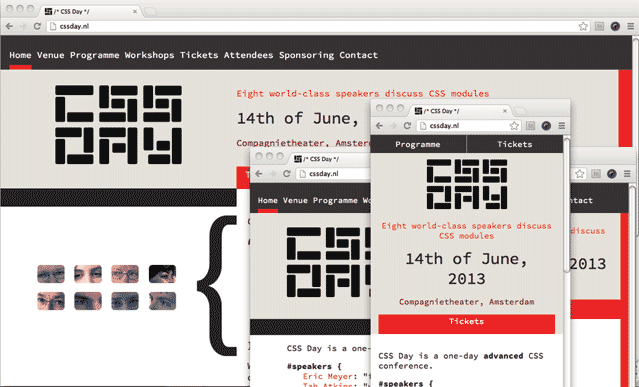Switch to the Programme tab in the narrow window

pos(418,144)
